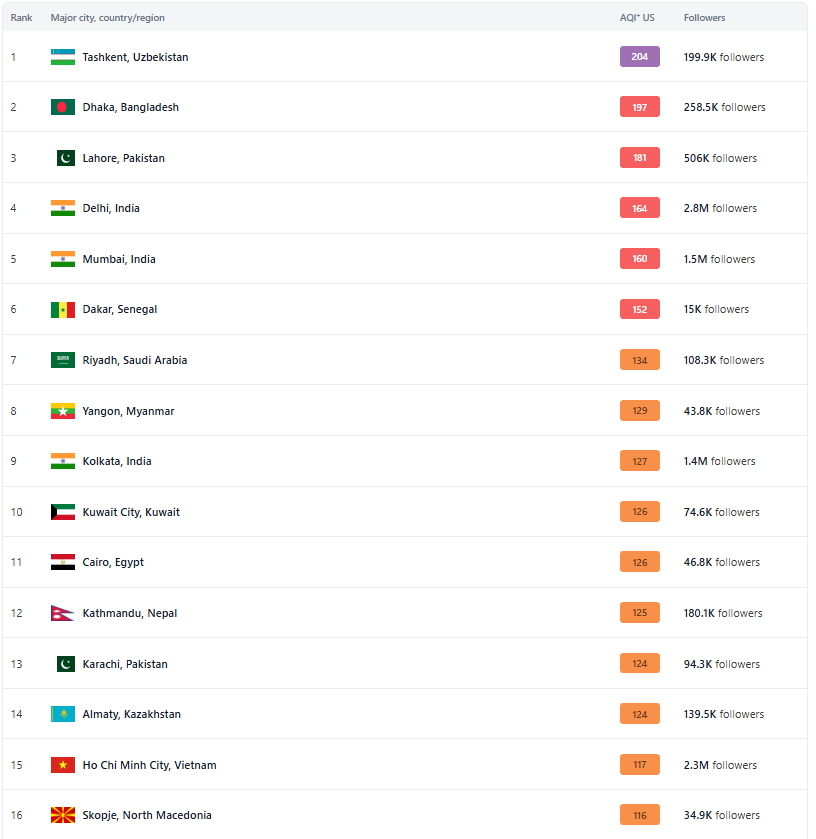This screenshot has width=816, height=839.
Task: Click the Saudi Arabia flag icon
Action: pyautogui.click(x=63, y=360)
